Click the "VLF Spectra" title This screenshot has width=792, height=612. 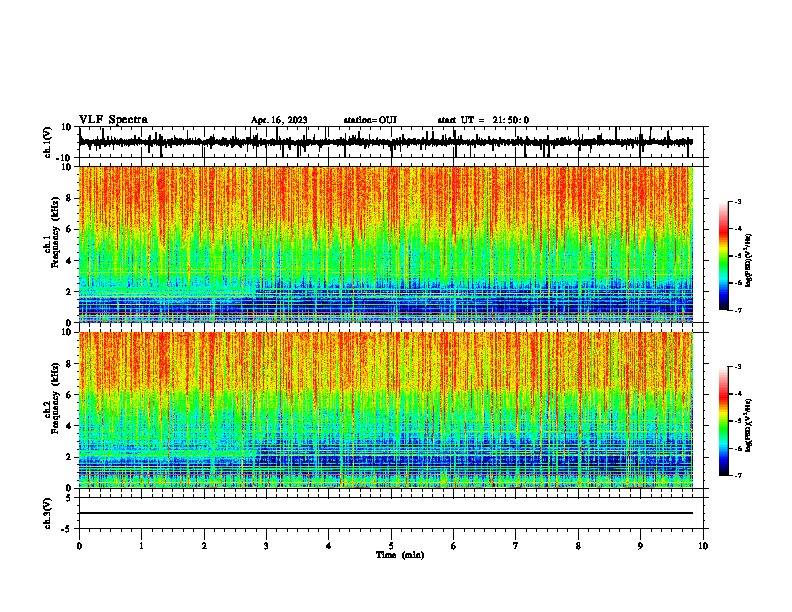click(113, 120)
